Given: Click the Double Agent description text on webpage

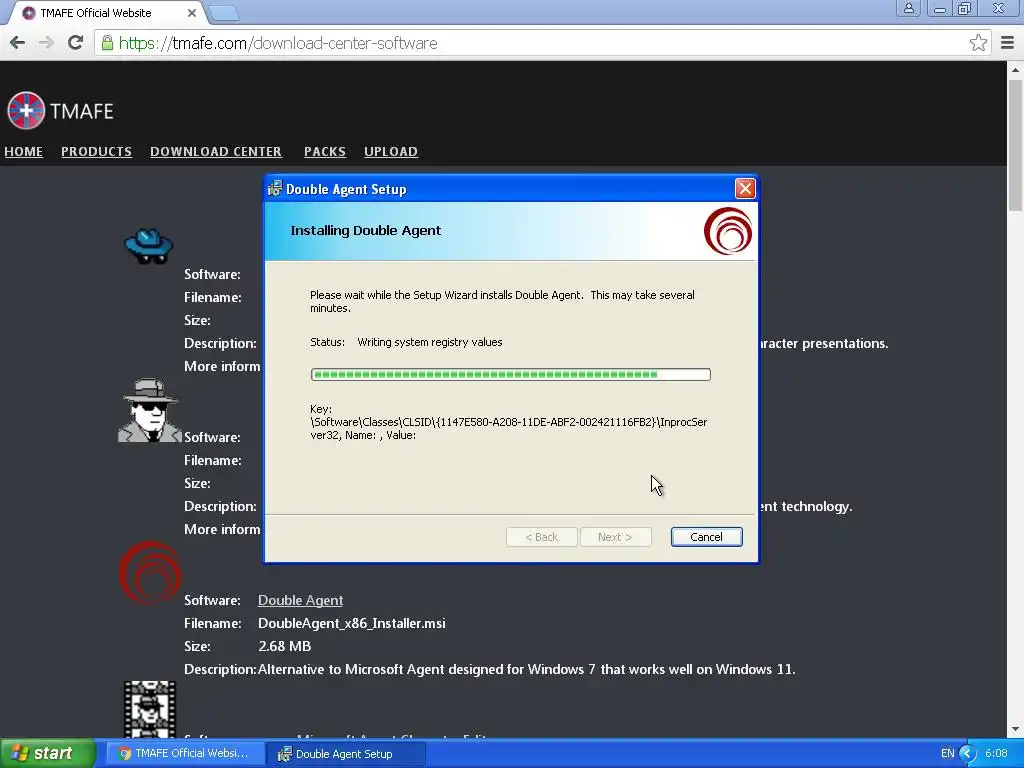Looking at the screenshot, I should (x=526, y=669).
